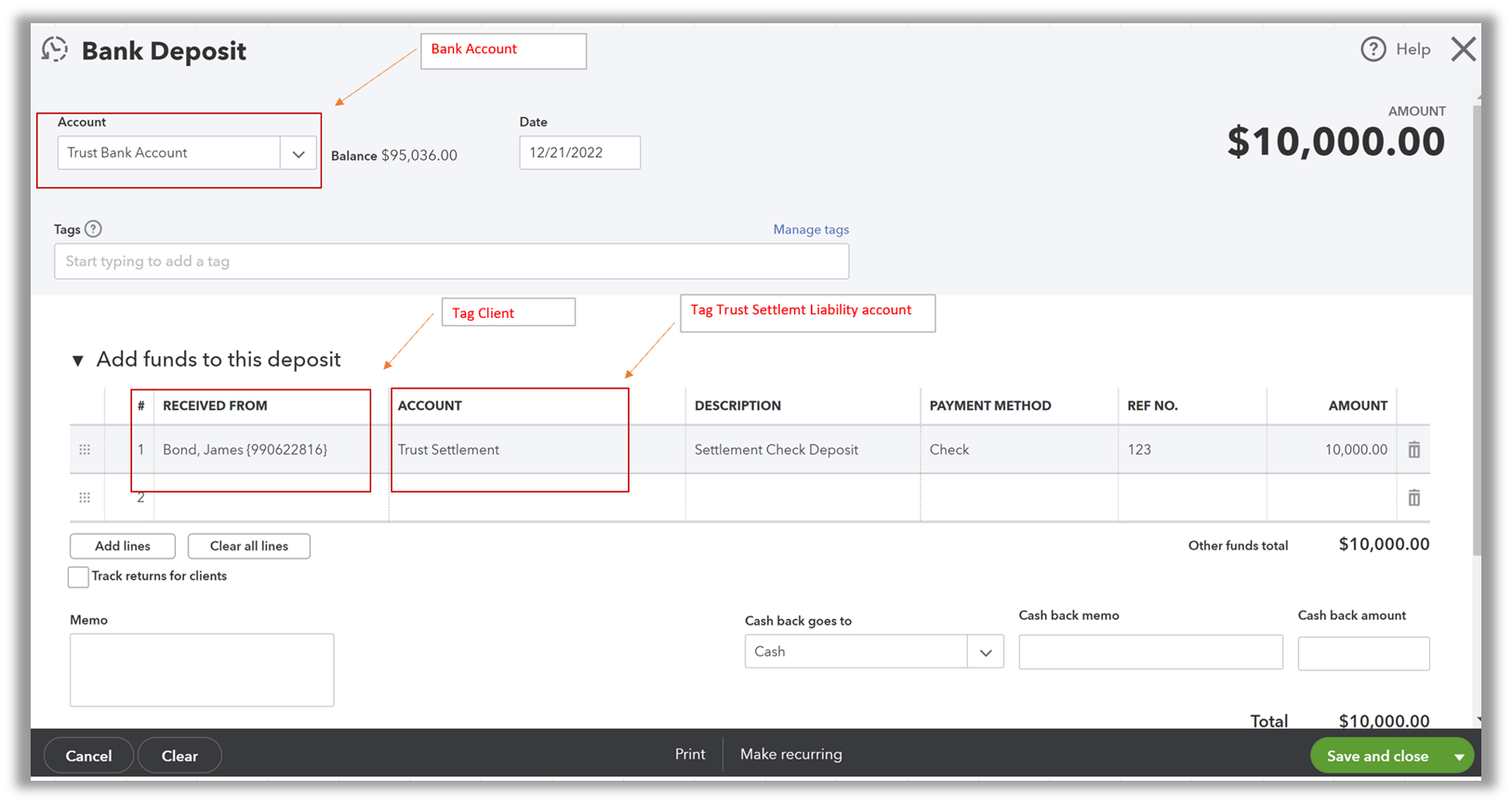Close the Bank Deposit window

pyautogui.click(x=1464, y=49)
